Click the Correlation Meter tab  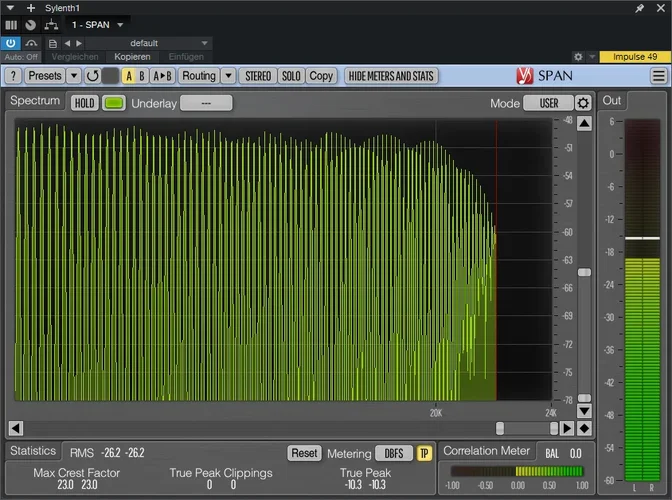point(486,451)
